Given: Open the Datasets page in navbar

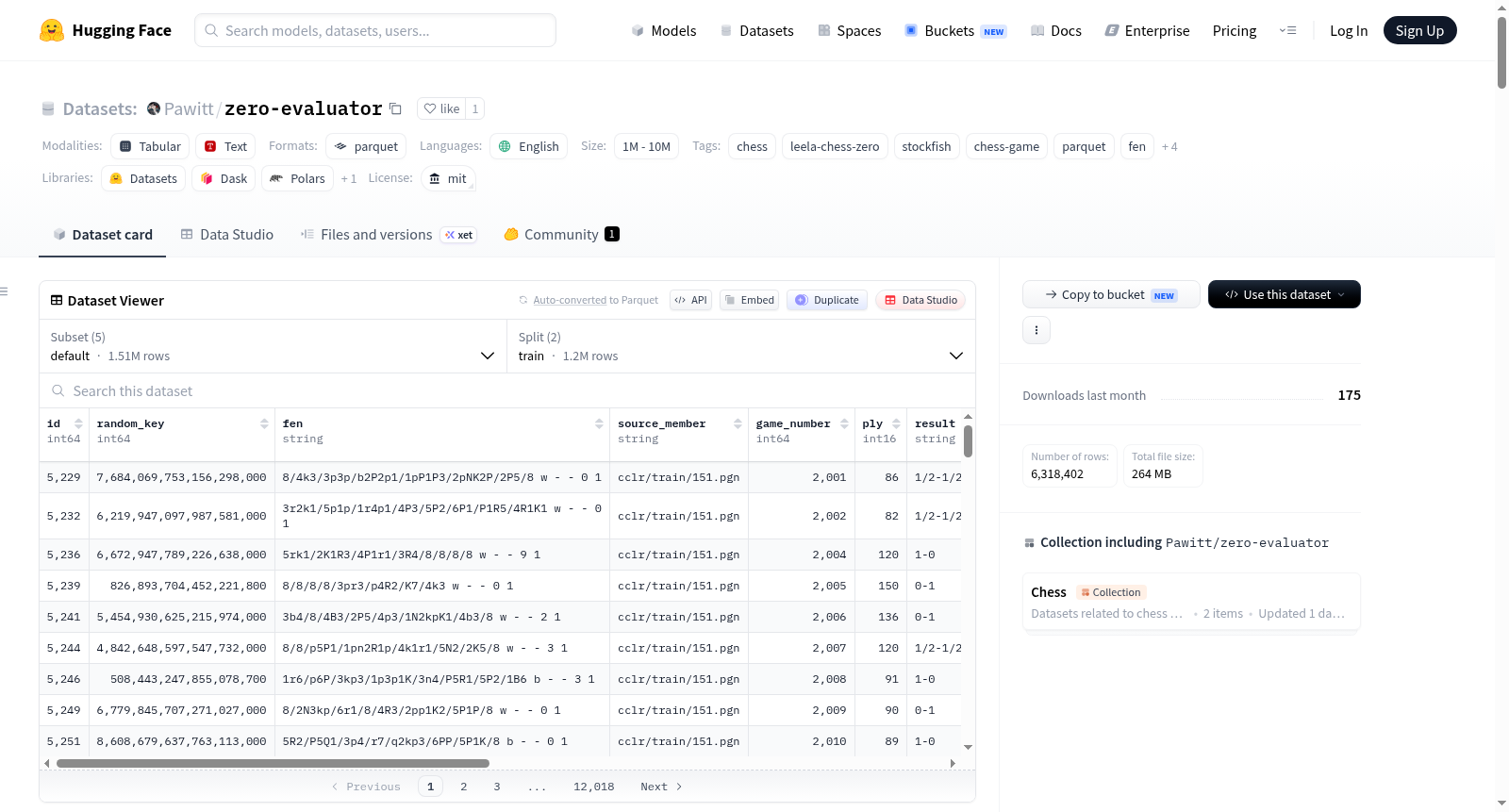Looking at the screenshot, I should pos(756,30).
